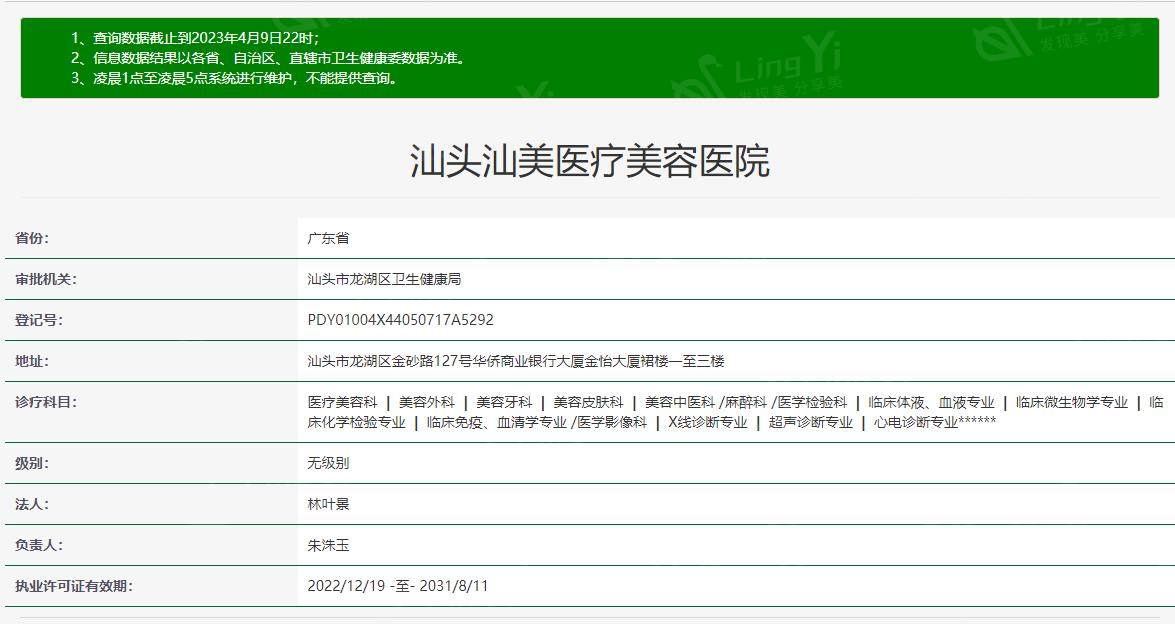Click the province value 广东省
The image size is (1175, 624).
[x=328, y=238]
